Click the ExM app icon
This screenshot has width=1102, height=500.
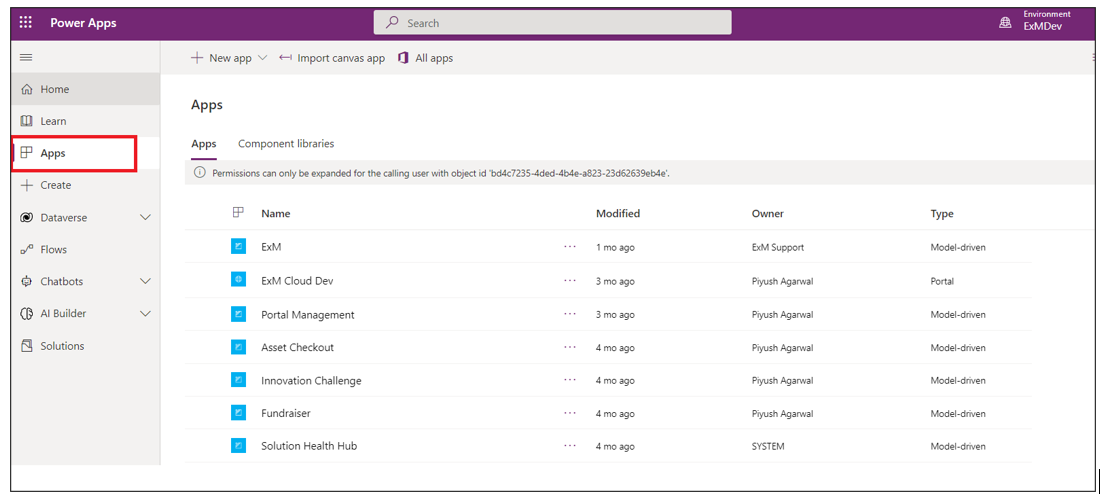pos(239,246)
